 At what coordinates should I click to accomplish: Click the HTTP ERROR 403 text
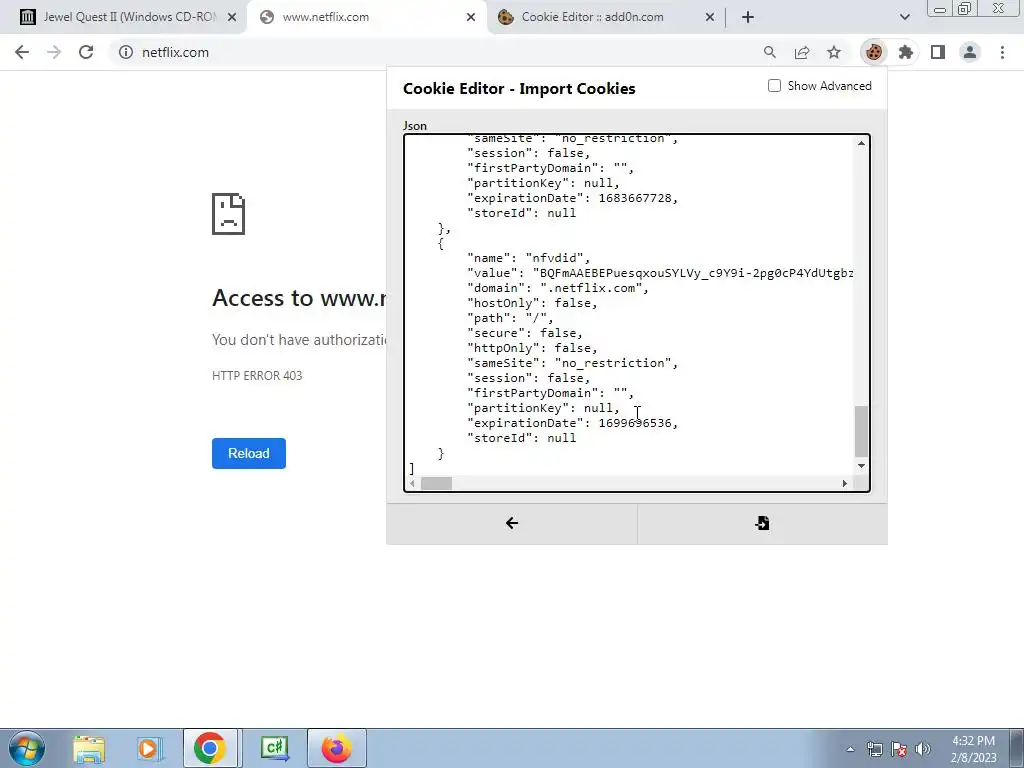[257, 376]
